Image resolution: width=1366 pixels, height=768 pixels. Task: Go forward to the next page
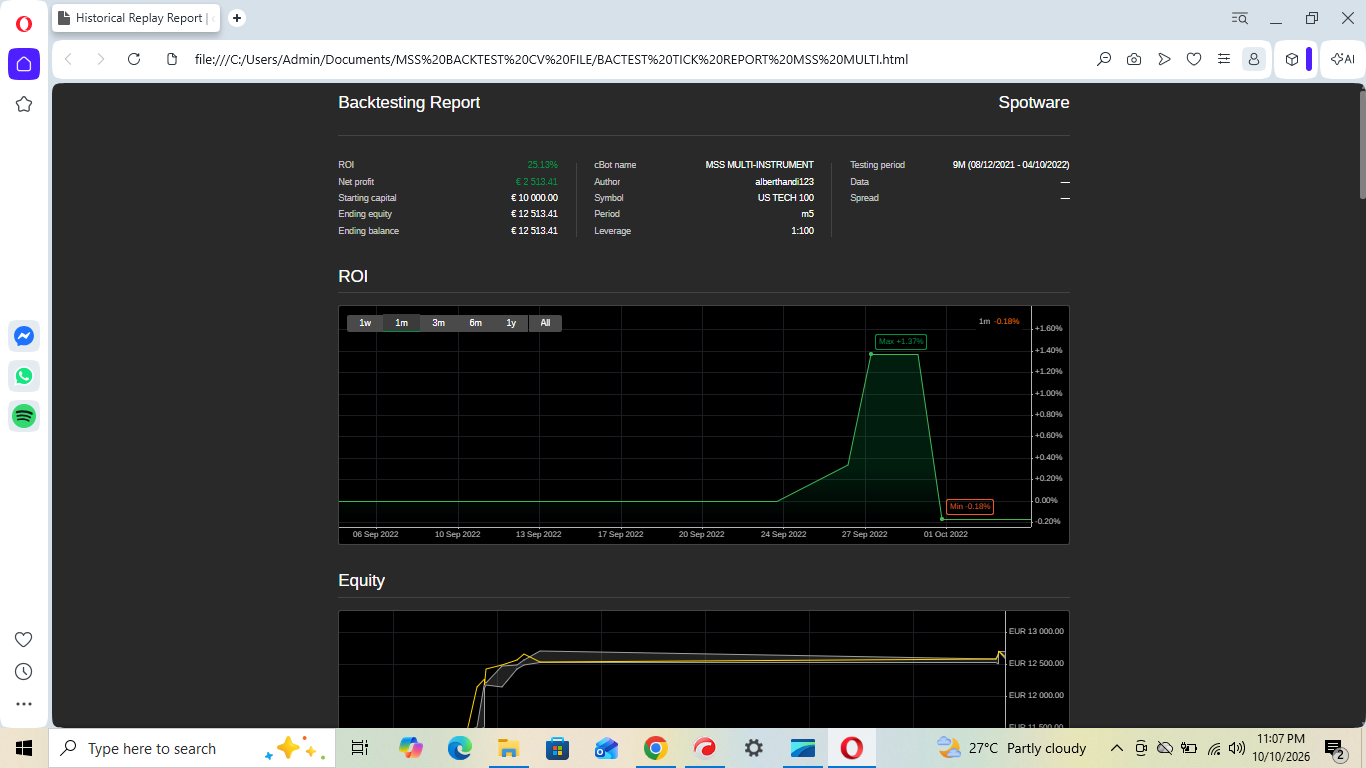[100, 59]
